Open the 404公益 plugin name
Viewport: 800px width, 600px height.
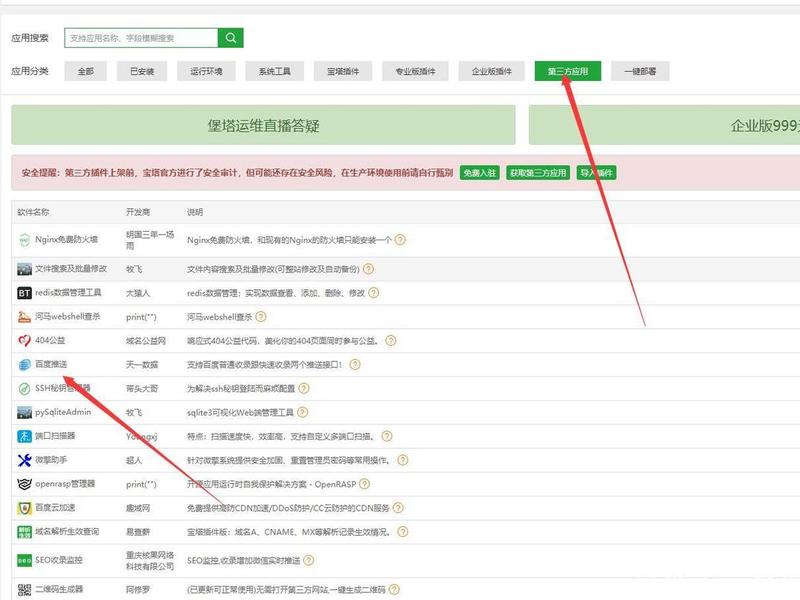pyautogui.click(x=50, y=340)
